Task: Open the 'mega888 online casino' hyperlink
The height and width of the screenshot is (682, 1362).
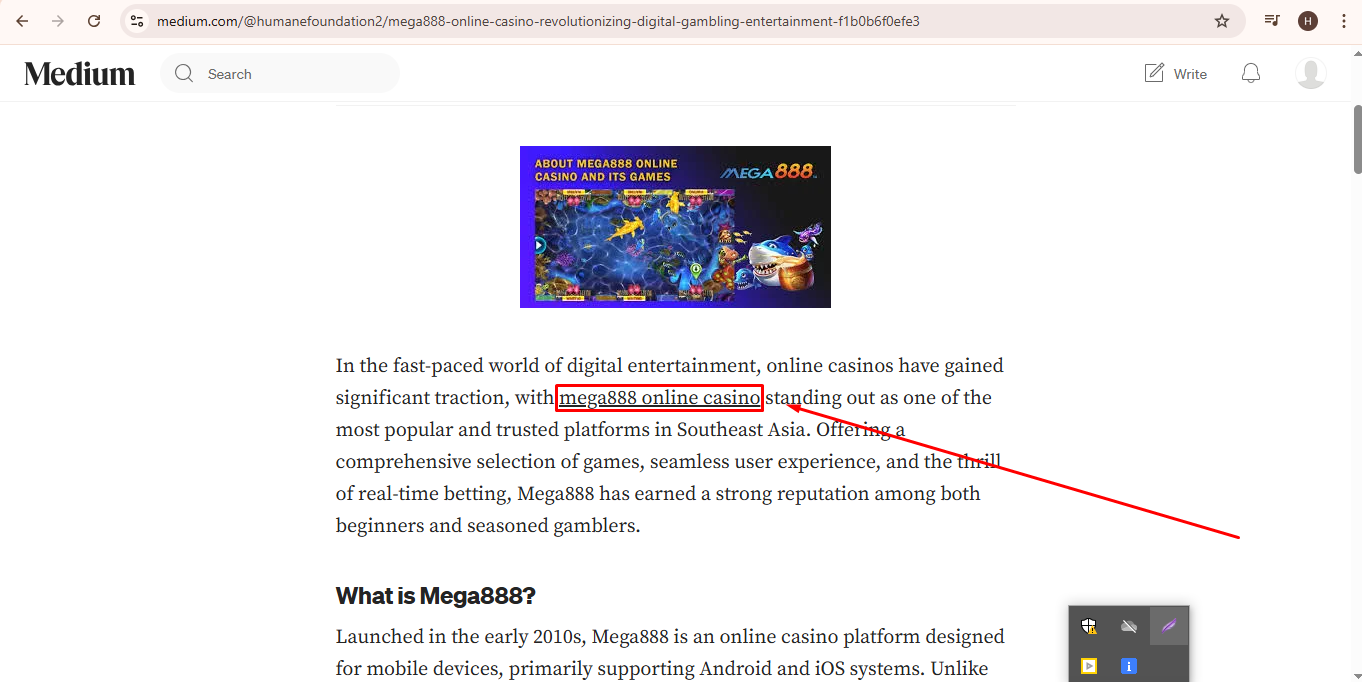Action: [x=660, y=398]
